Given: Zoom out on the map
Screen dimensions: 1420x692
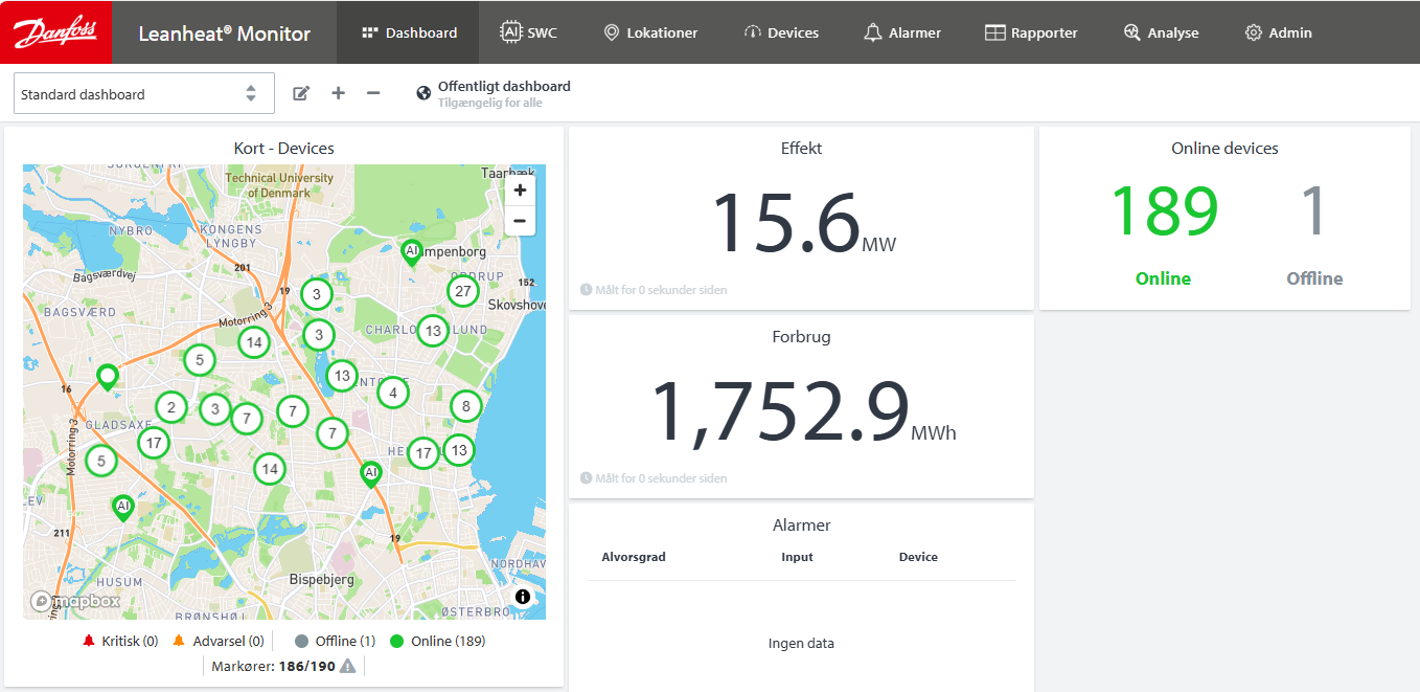Looking at the screenshot, I should [x=520, y=221].
